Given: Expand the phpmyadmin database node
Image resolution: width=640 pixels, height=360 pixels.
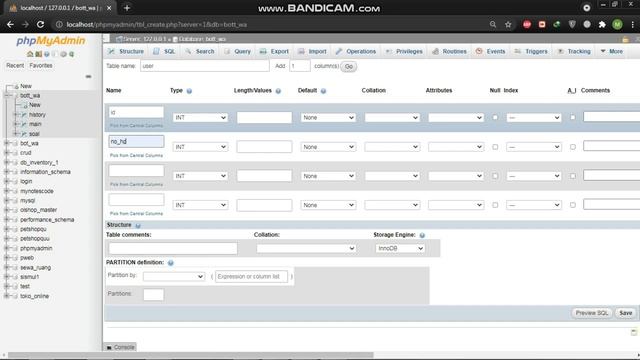Looking at the screenshot, I should (6, 248).
